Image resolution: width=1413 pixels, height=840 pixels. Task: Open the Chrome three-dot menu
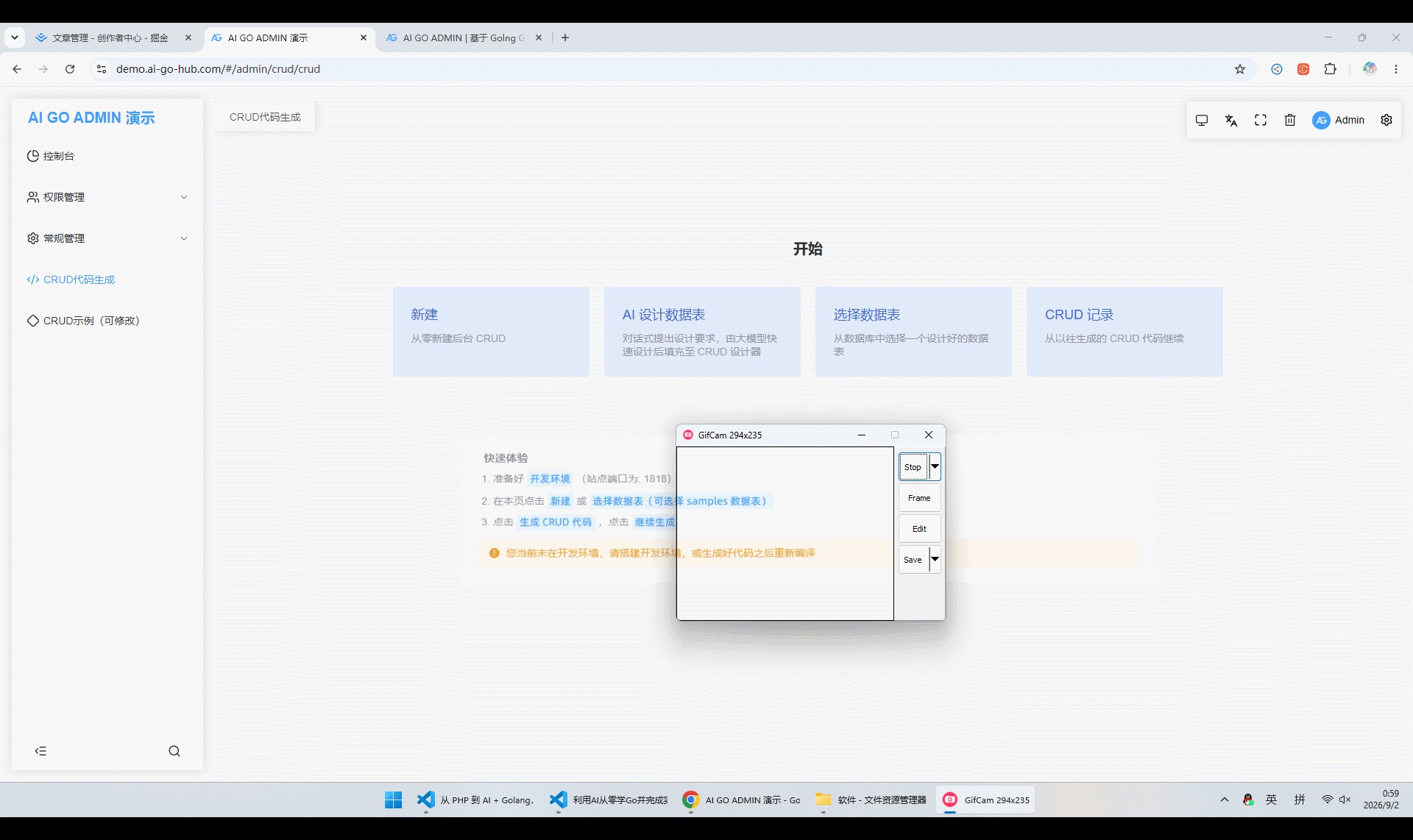[1396, 69]
